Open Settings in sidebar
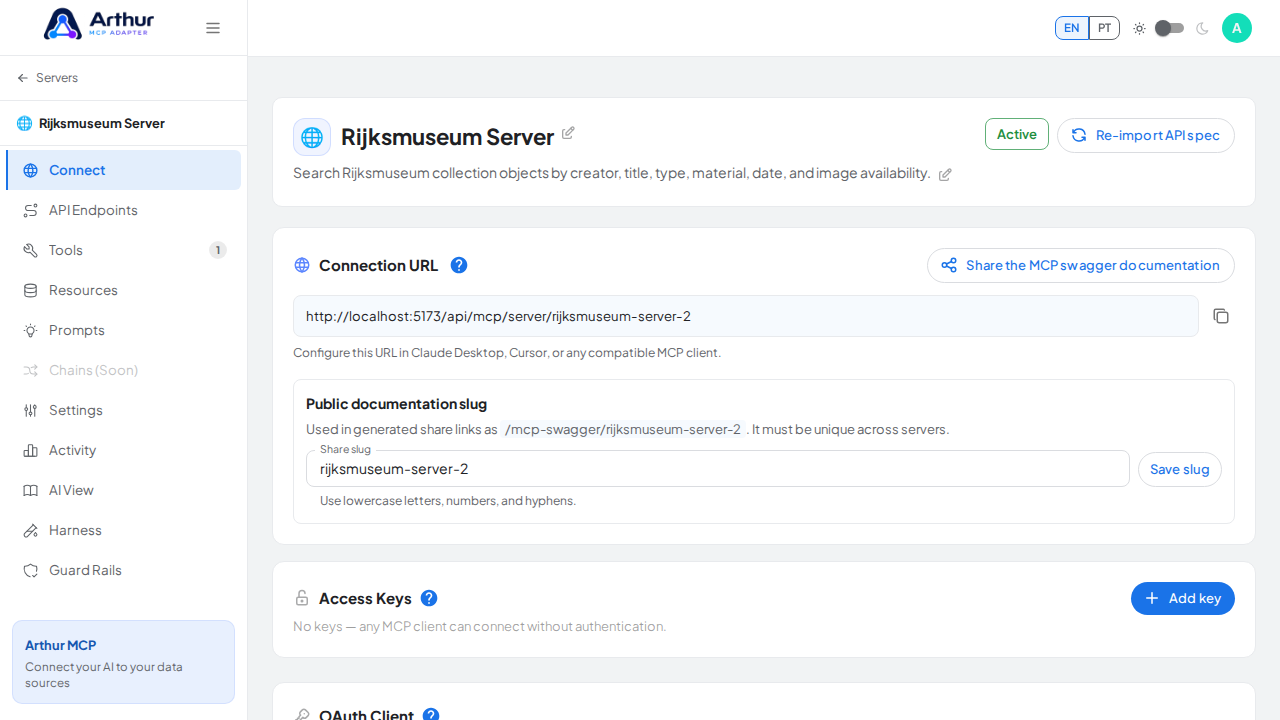1280x720 pixels. point(123,410)
